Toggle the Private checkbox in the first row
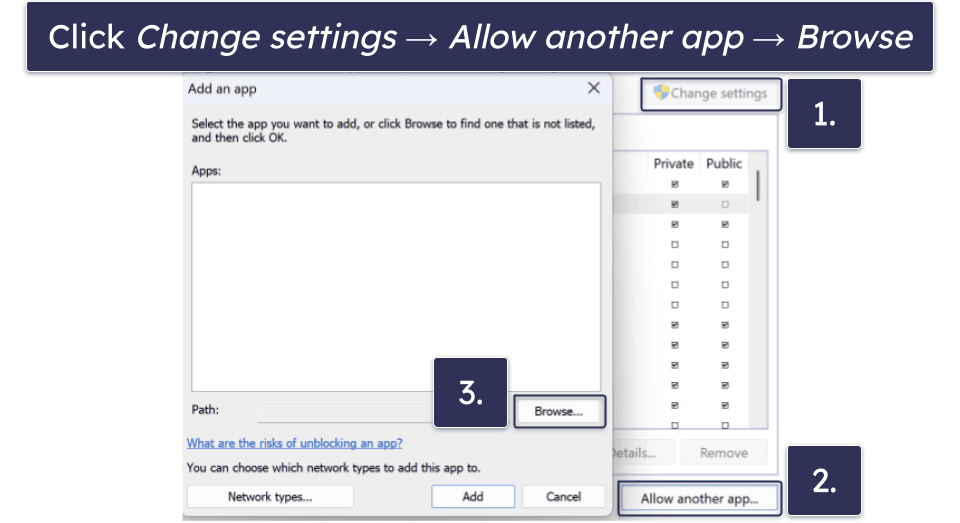 pos(675,184)
